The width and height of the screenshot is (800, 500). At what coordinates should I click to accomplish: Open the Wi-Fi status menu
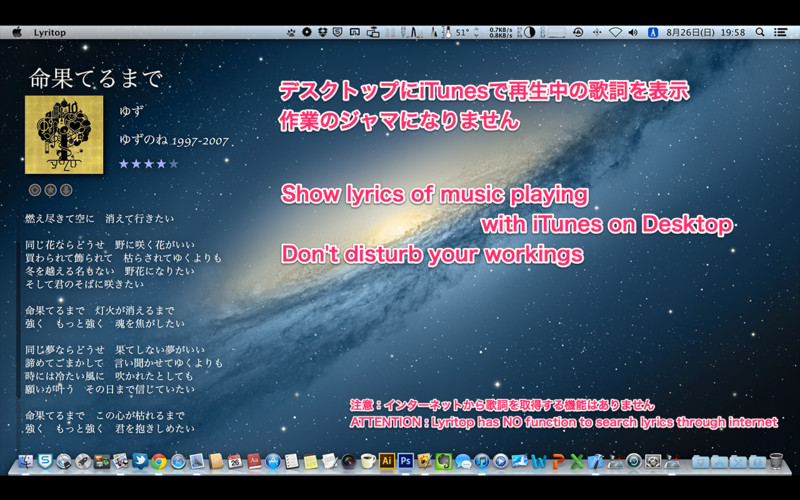[615, 32]
